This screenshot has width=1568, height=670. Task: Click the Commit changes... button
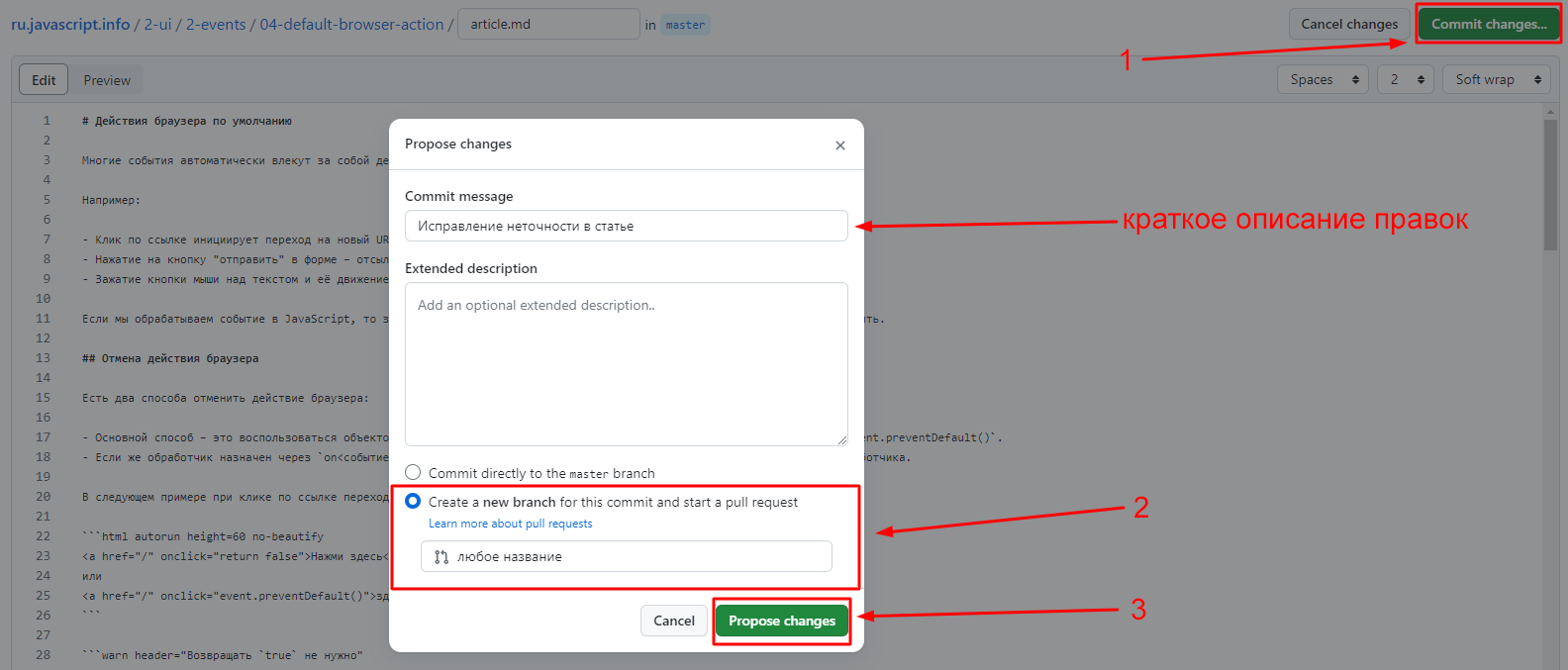click(1489, 24)
